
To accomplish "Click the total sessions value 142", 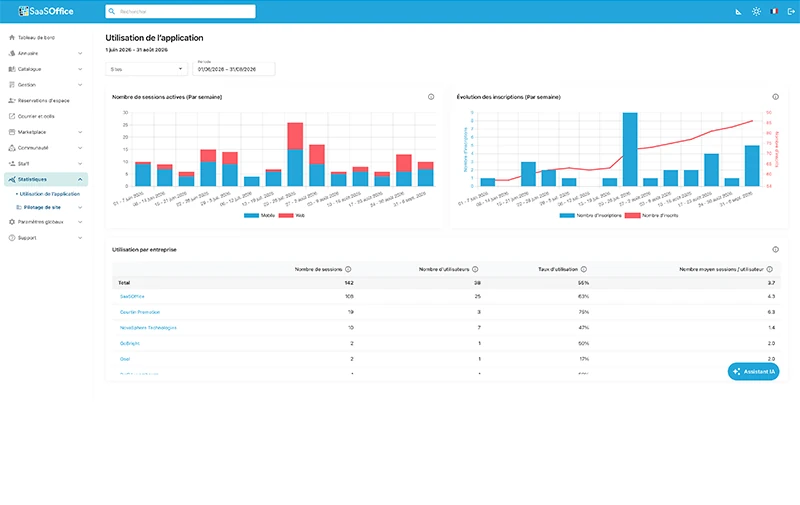I will [349, 283].
